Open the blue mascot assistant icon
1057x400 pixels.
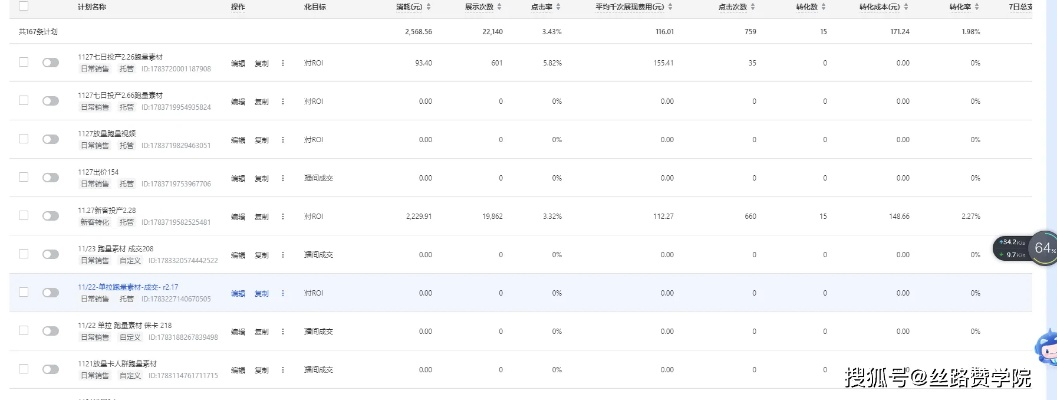pyautogui.click(x=1046, y=346)
